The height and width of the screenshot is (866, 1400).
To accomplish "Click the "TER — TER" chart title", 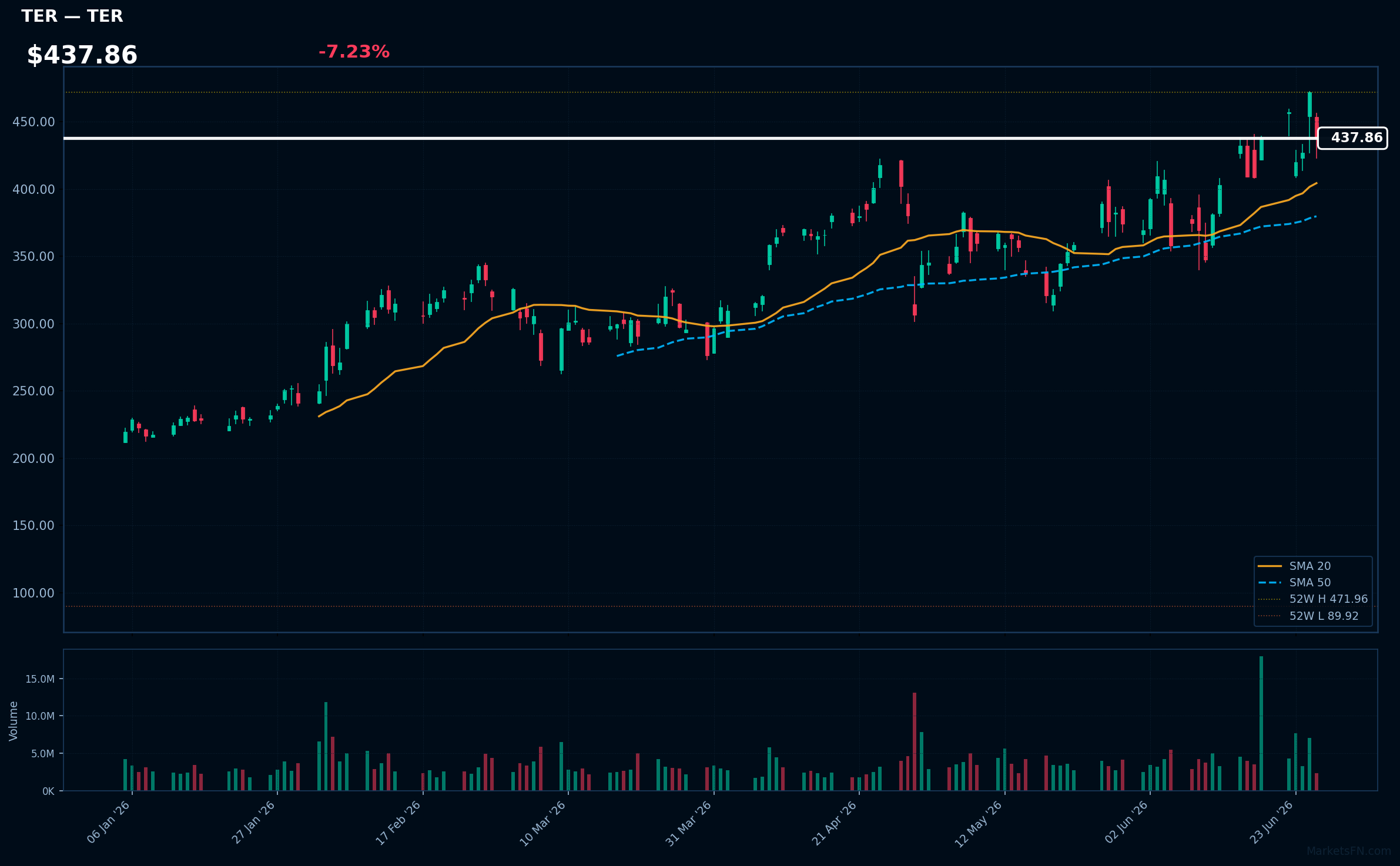I will click(72, 16).
